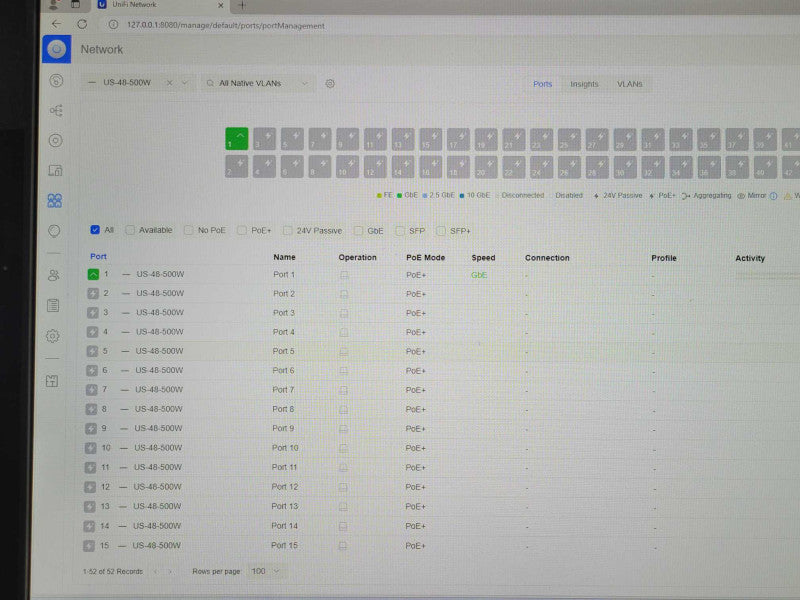Click the '1-52 of 52 Records' text

(113, 571)
